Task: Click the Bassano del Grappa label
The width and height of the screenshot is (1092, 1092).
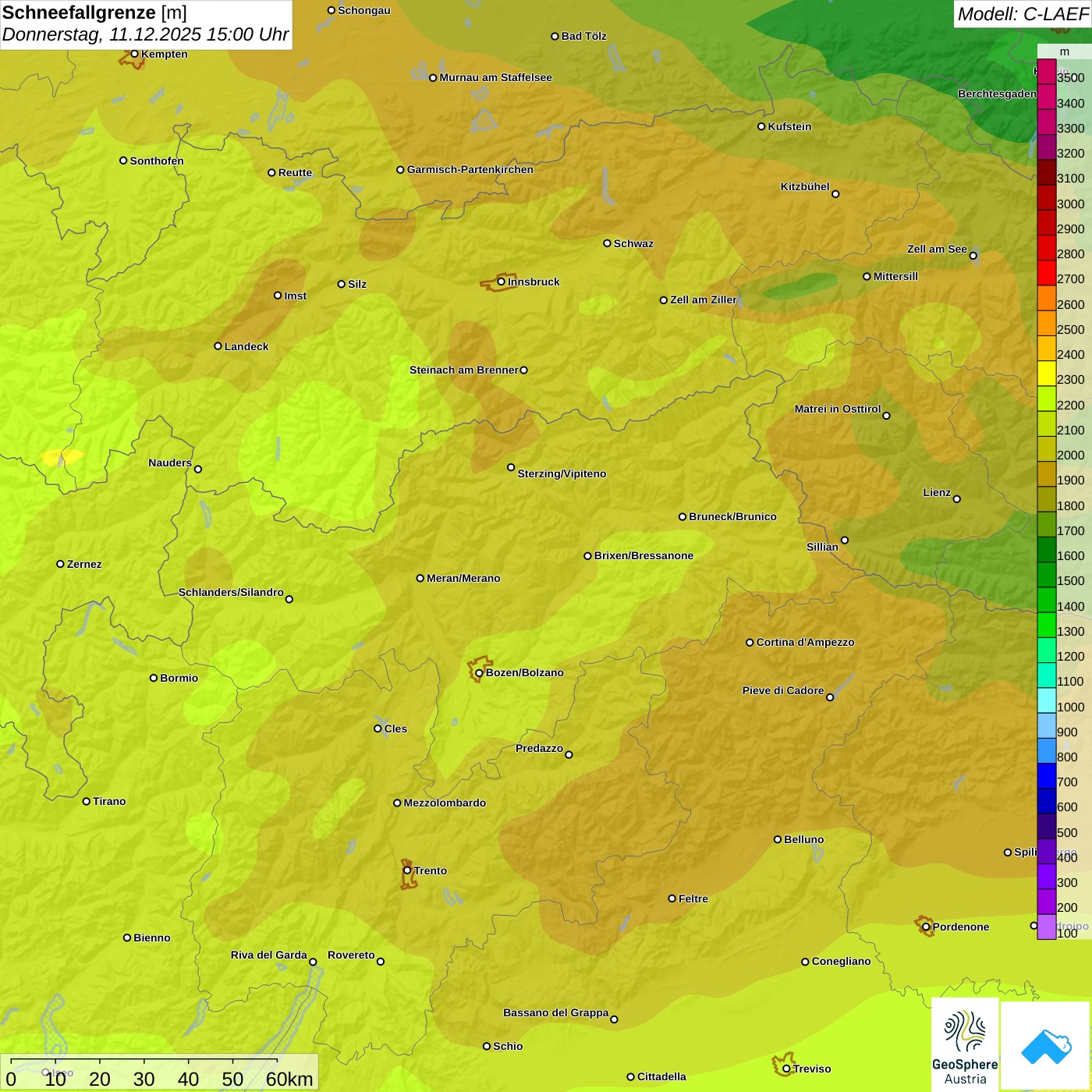Action: pyautogui.click(x=556, y=1012)
